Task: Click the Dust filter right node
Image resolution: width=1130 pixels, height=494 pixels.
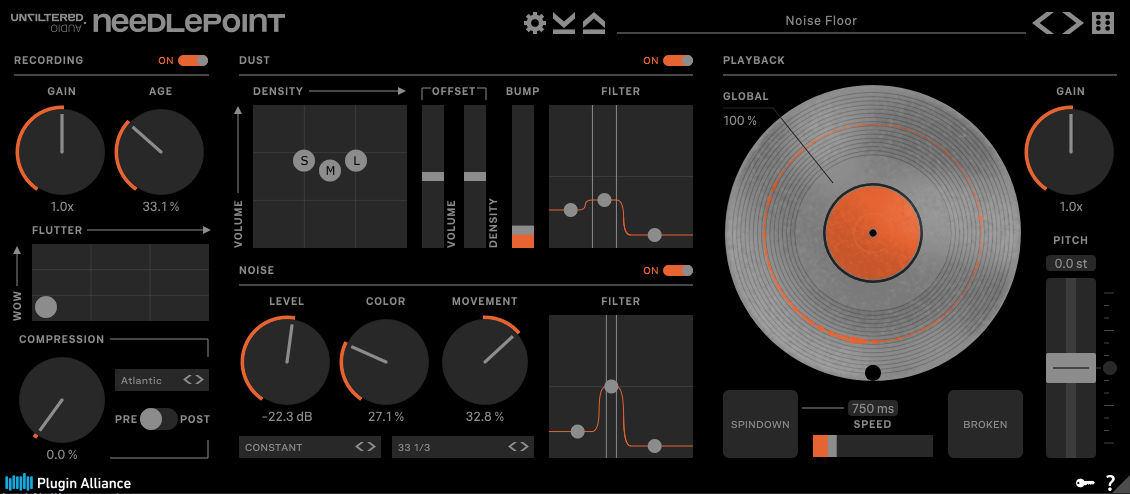Action: pos(654,234)
